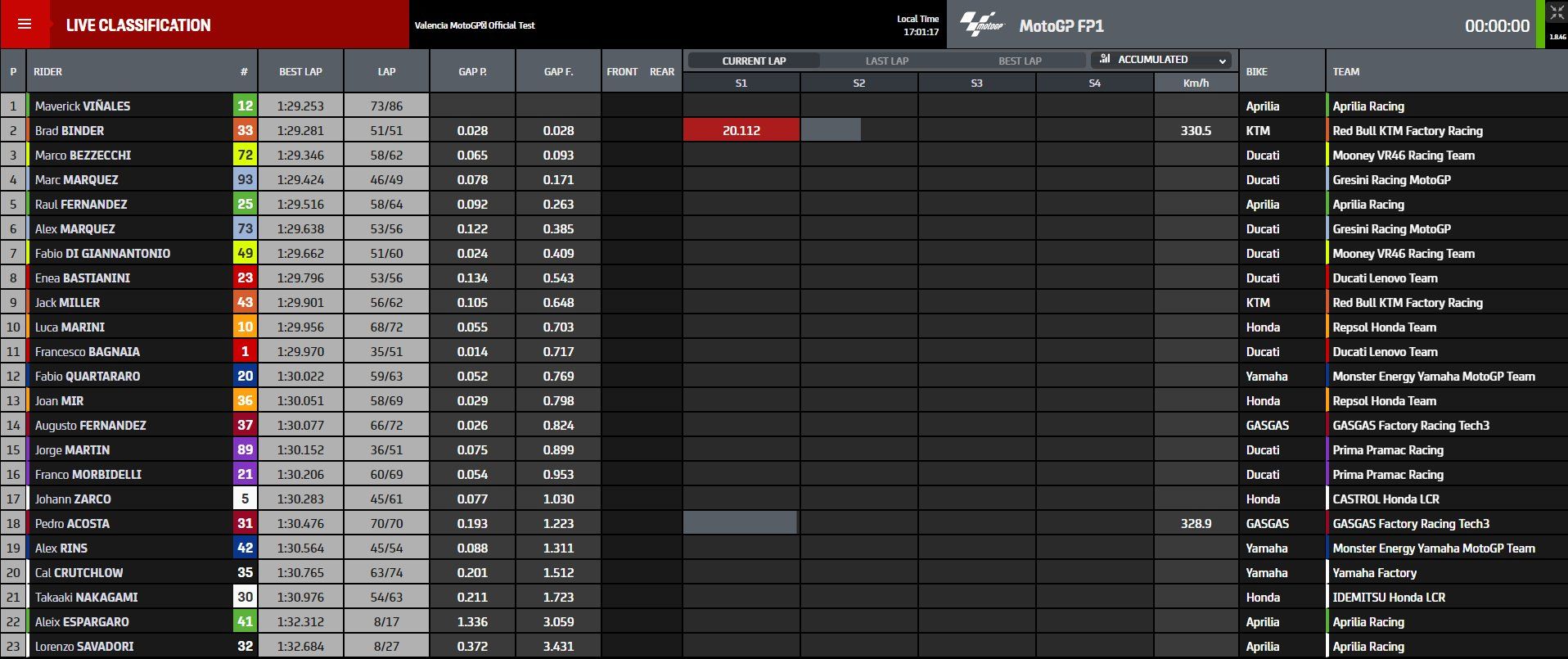This screenshot has height=659, width=1568.
Task: Click best lap 1:29.253
Action: pyautogui.click(x=300, y=106)
